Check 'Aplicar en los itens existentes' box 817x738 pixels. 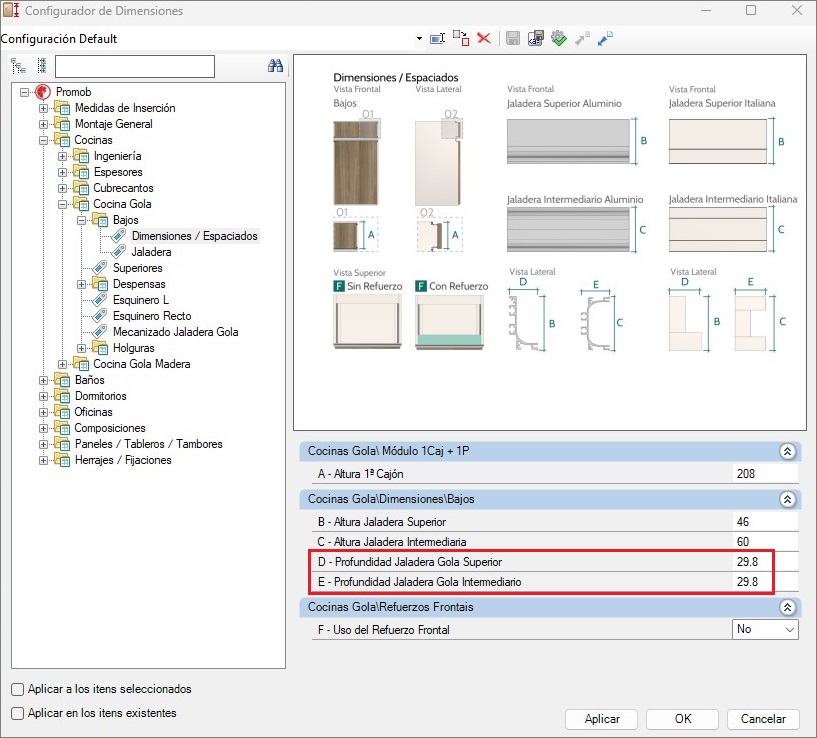(18, 713)
